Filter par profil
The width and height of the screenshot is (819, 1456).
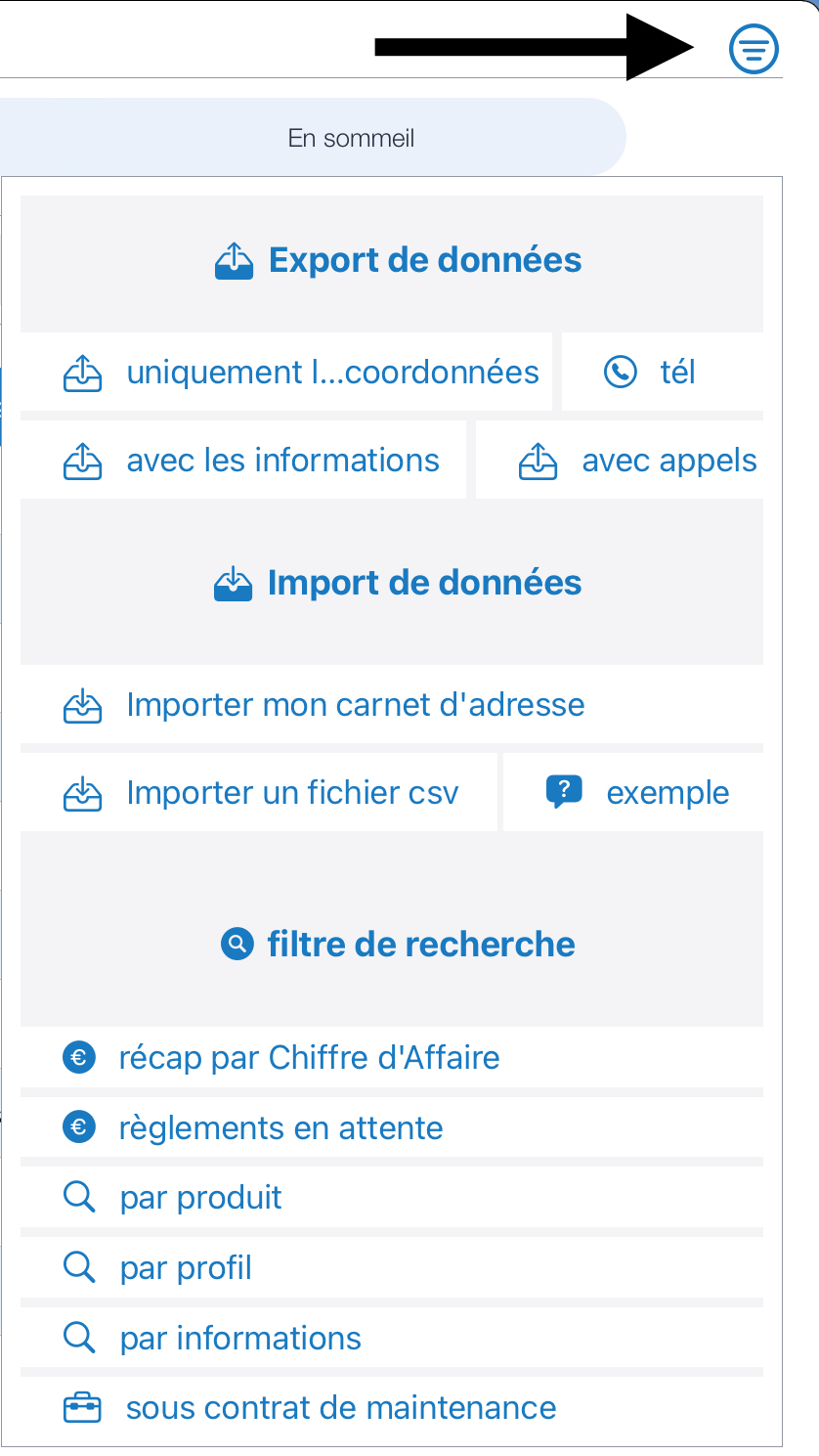tap(186, 1268)
